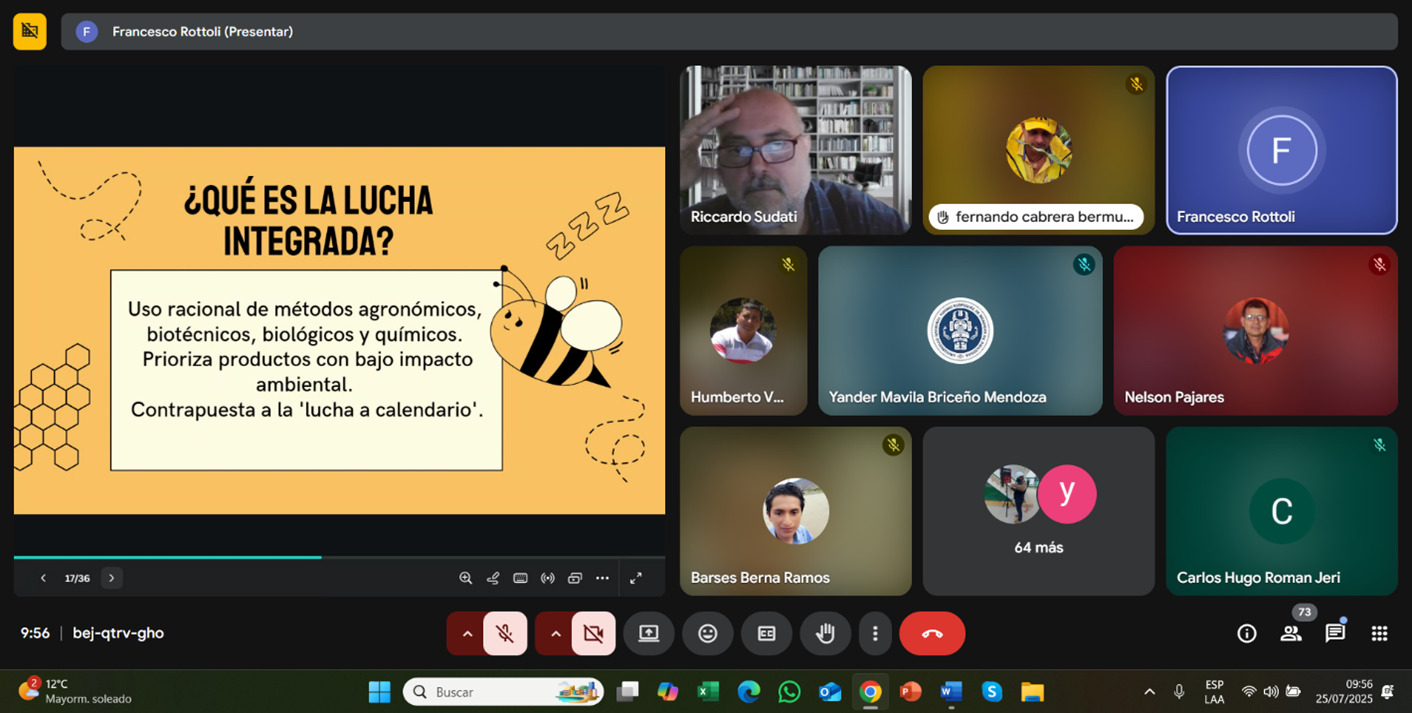Turn on the camera

593,634
